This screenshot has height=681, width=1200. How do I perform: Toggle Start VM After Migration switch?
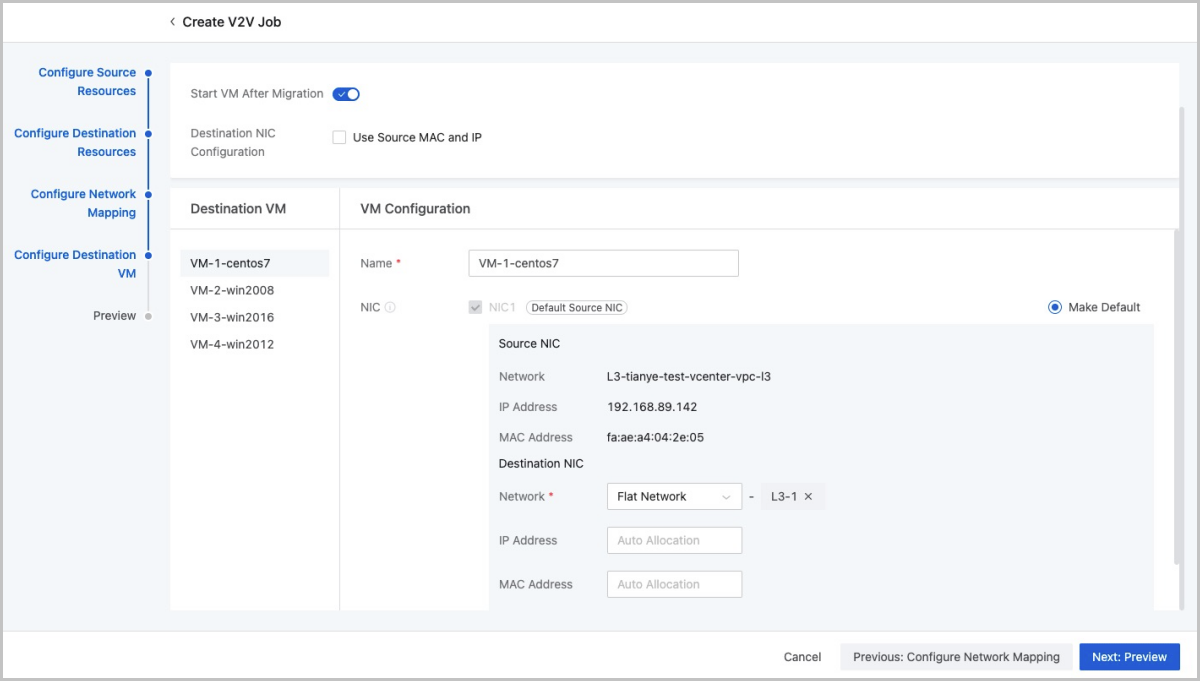[x=346, y=94]
